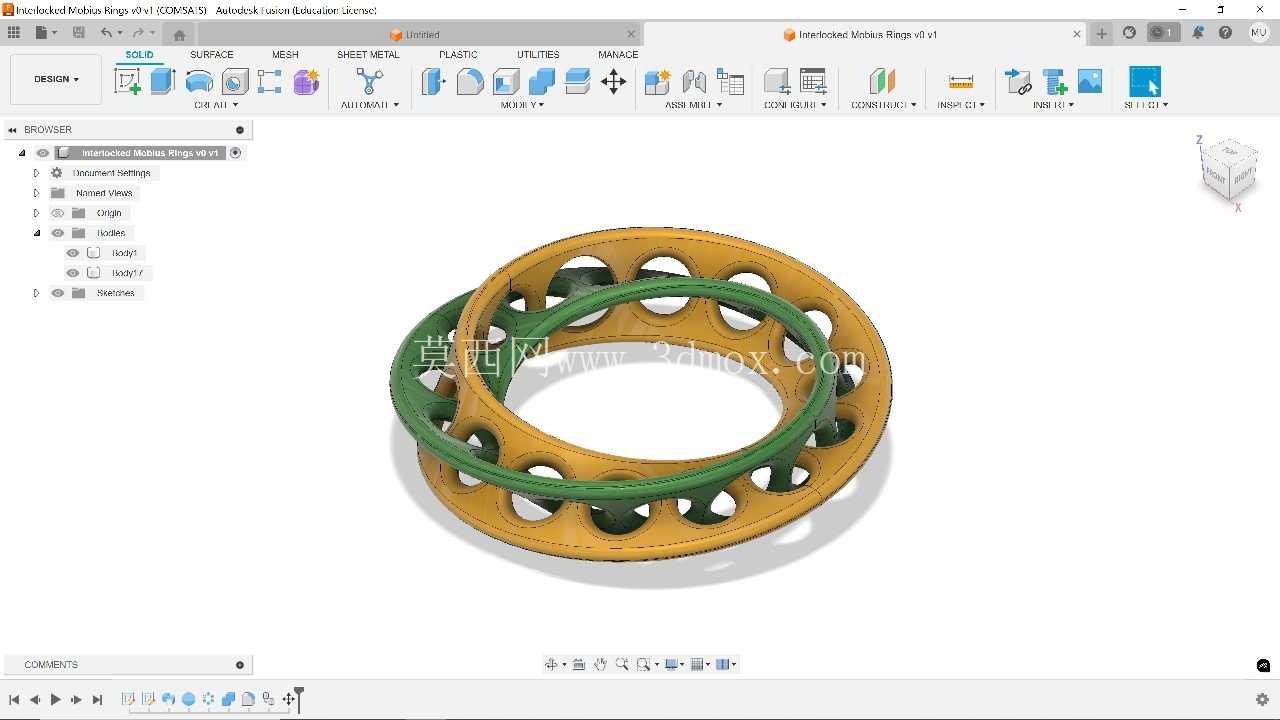Click the Configure Model icon
The height and width of the screenshot is (720, 1280).
(x=777, y=81)
